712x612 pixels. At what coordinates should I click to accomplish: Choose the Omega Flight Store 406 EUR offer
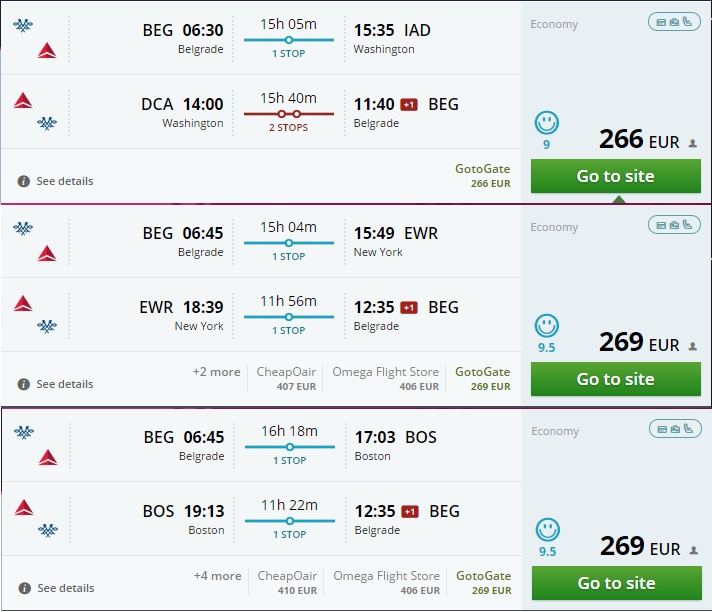click(x=385, y=378)
